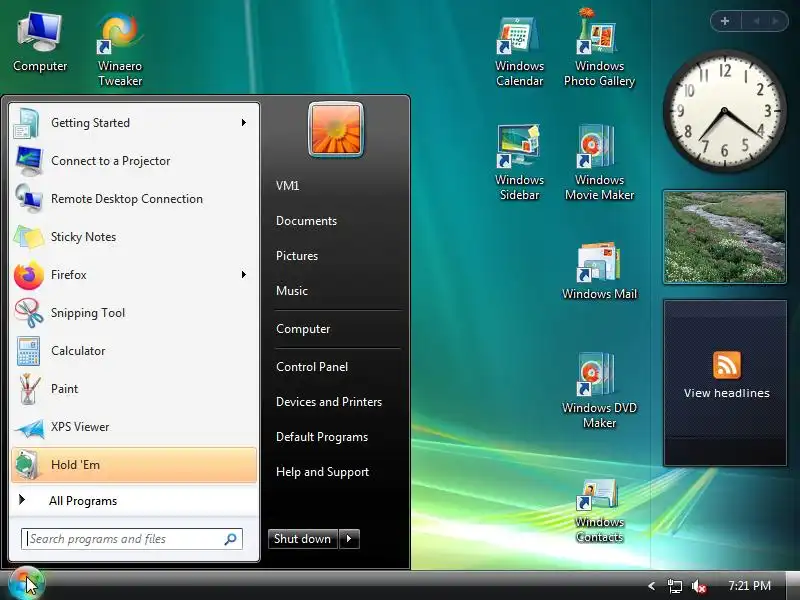
Task: Click the Snipping Tool scissors icon
Action: pyautogui.click(x=29, y=313)
